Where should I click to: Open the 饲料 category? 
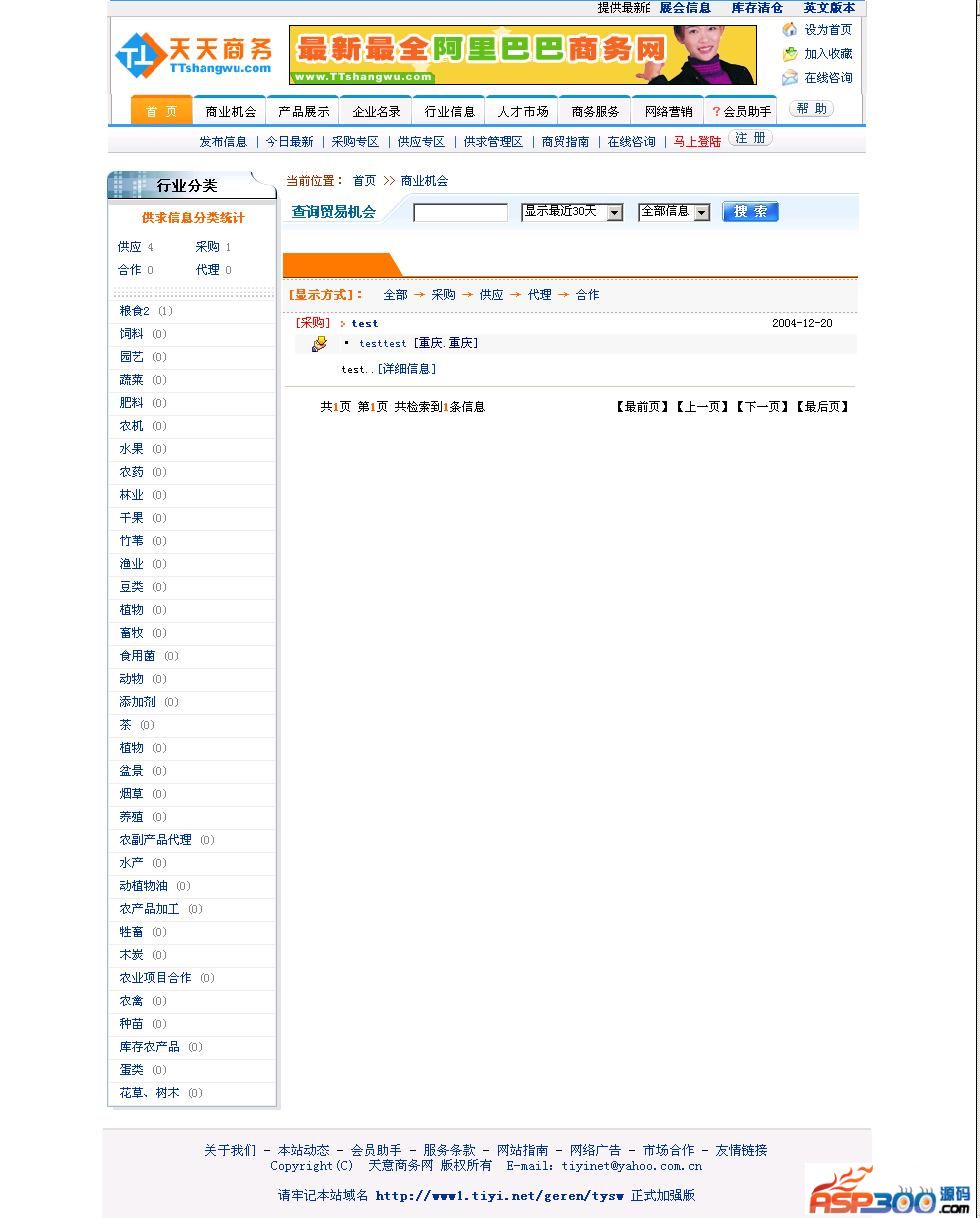[131, 334]
